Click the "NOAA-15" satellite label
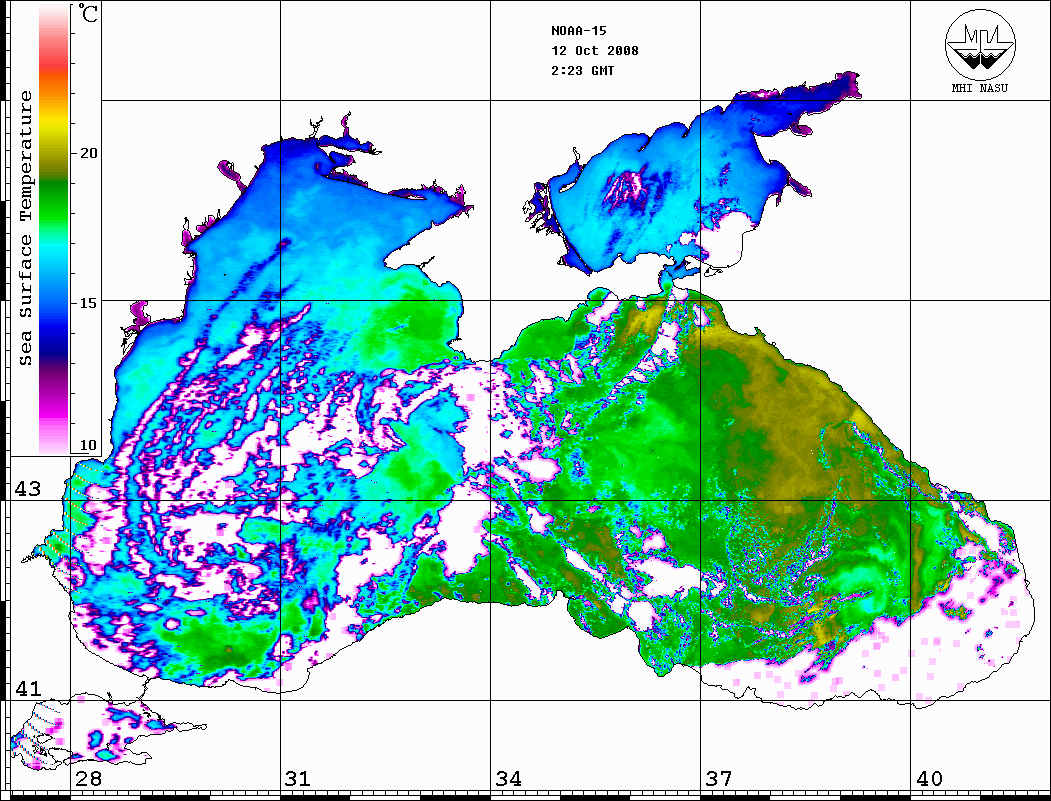1051x801 pixels. point(578,30)
